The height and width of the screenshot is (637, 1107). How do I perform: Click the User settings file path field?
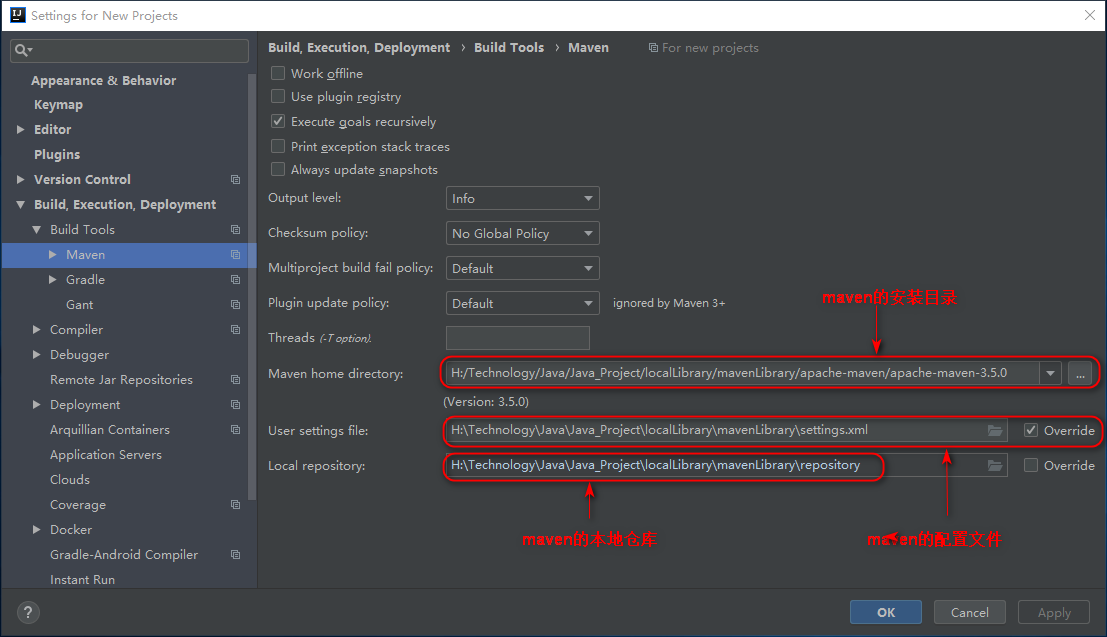point(726,430)
